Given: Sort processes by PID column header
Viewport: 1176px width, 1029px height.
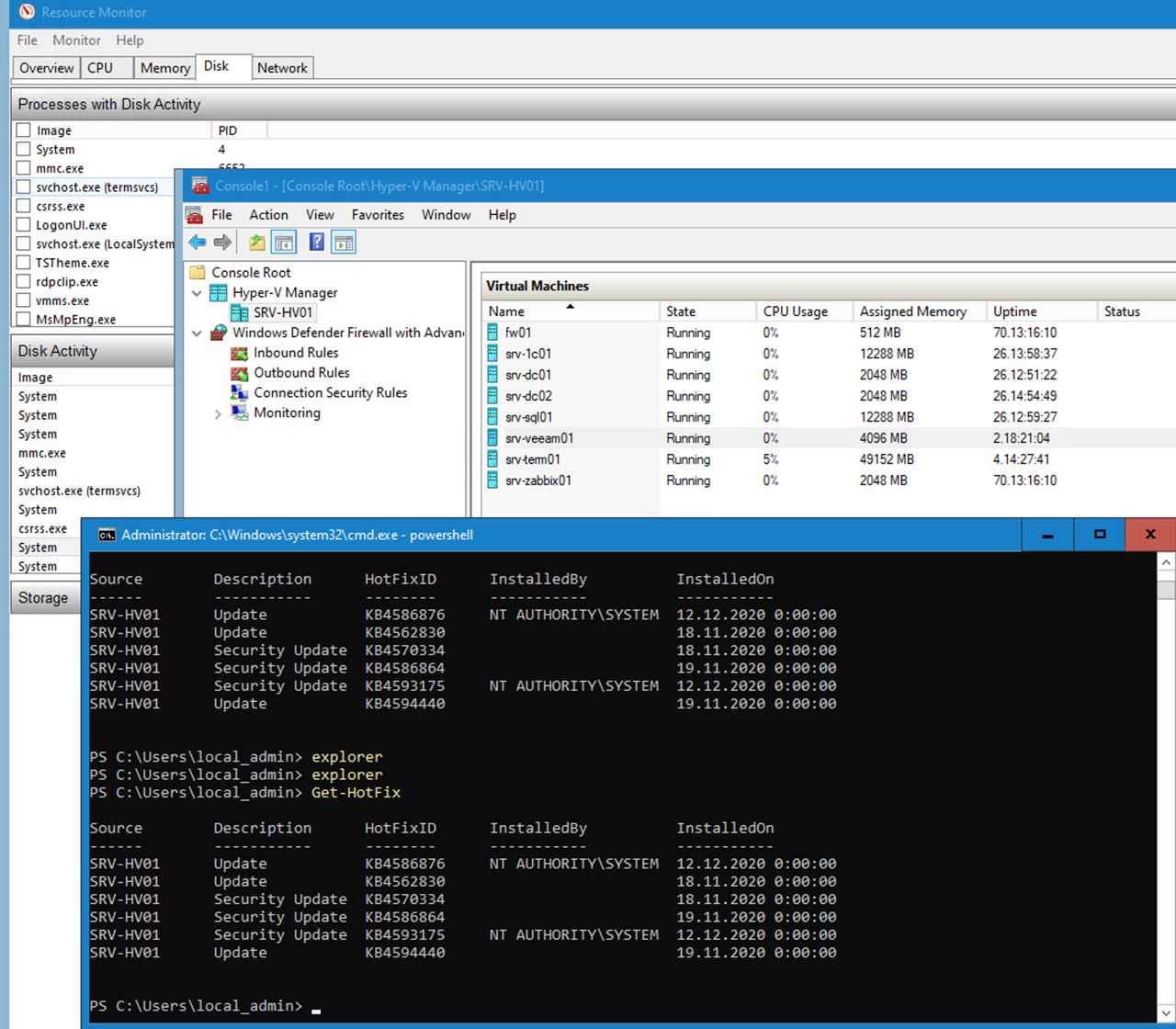Looking at the screenshot, I should point(239,130).
